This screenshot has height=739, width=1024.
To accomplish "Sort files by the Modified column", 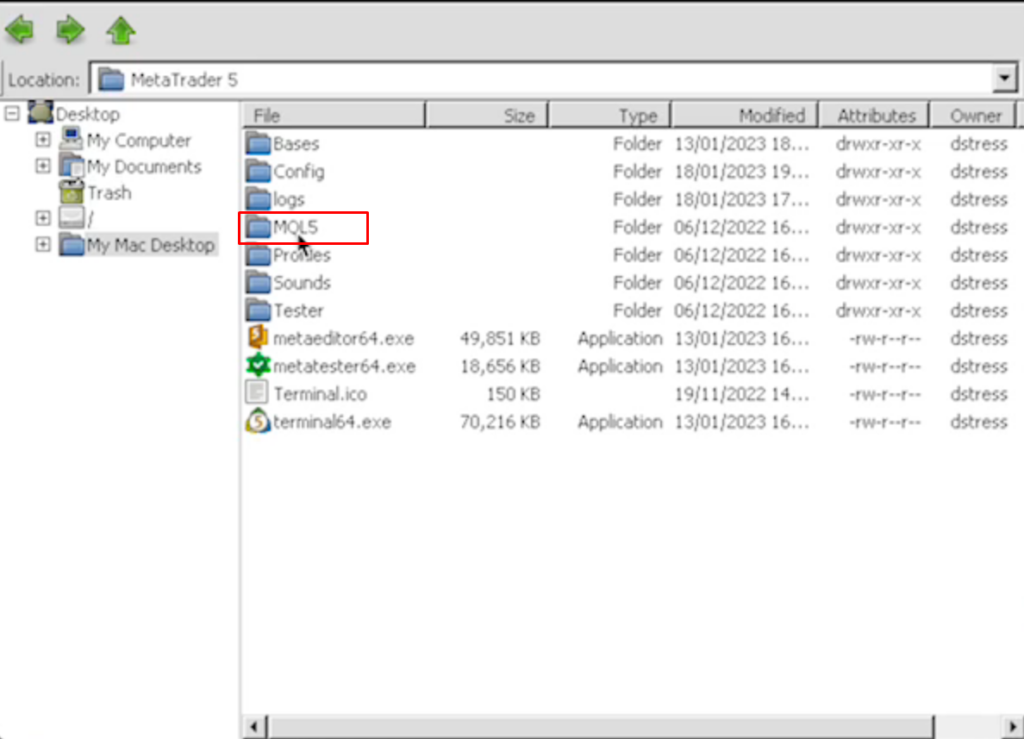I will (x=745, y=116).
